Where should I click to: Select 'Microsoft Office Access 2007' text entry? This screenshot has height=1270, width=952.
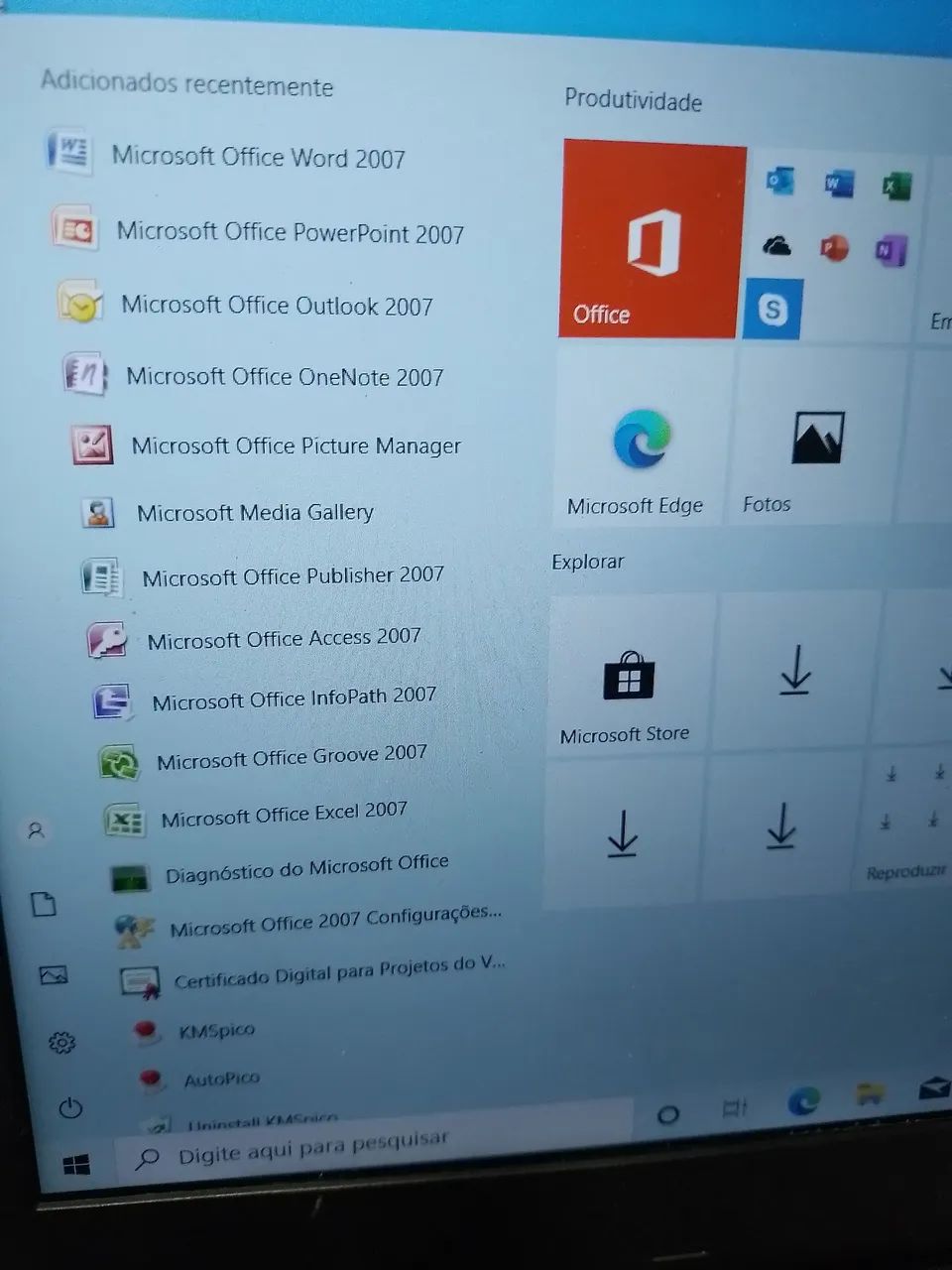coord(284,638)
